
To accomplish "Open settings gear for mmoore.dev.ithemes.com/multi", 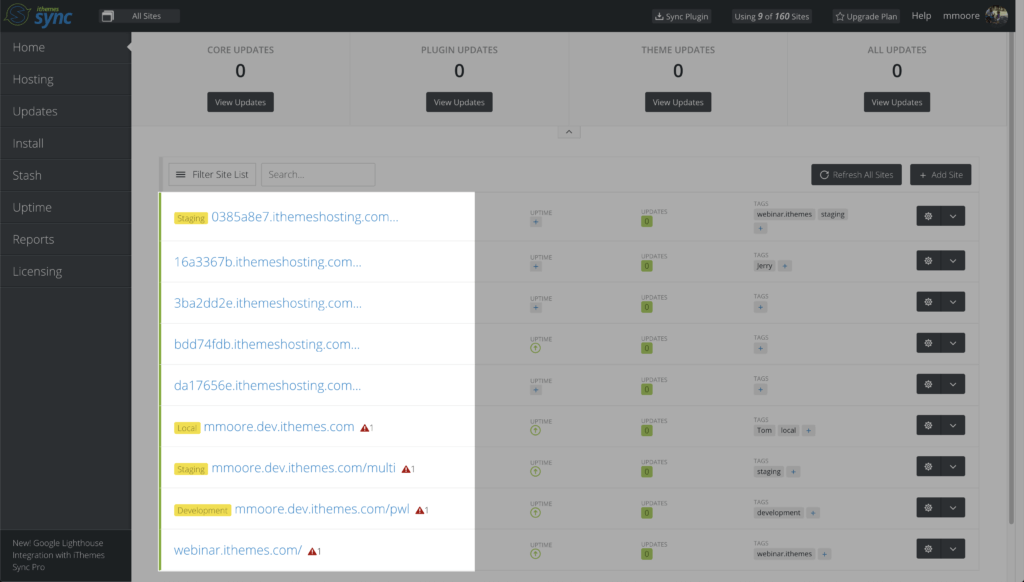I will click(928, 466).
